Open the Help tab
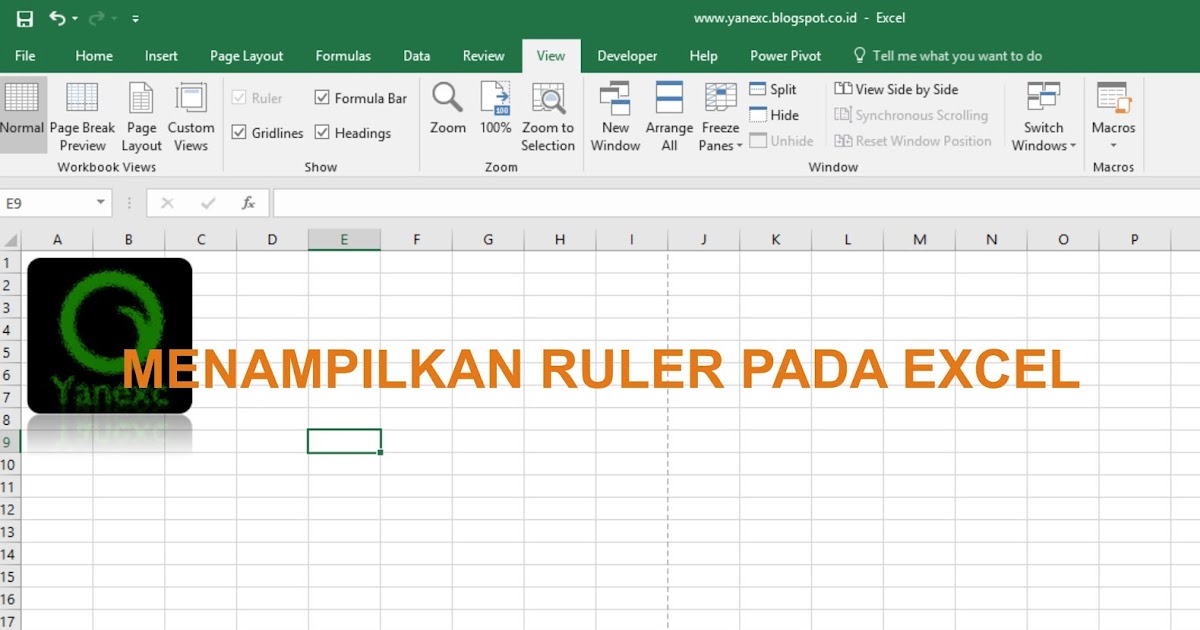The image size is (1200, 630). click(x=704, y=56)
